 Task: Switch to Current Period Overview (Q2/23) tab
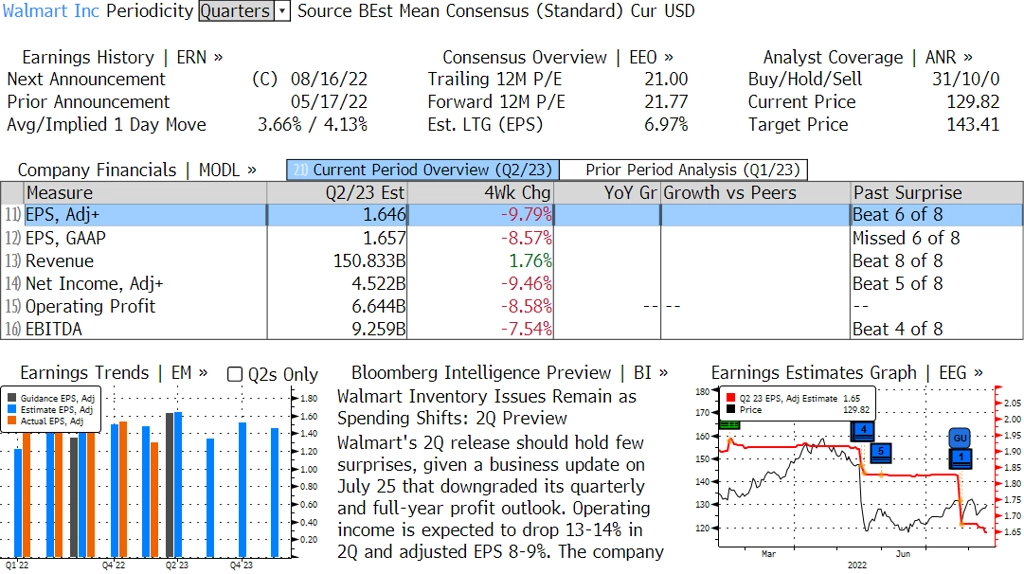[423, 170]
